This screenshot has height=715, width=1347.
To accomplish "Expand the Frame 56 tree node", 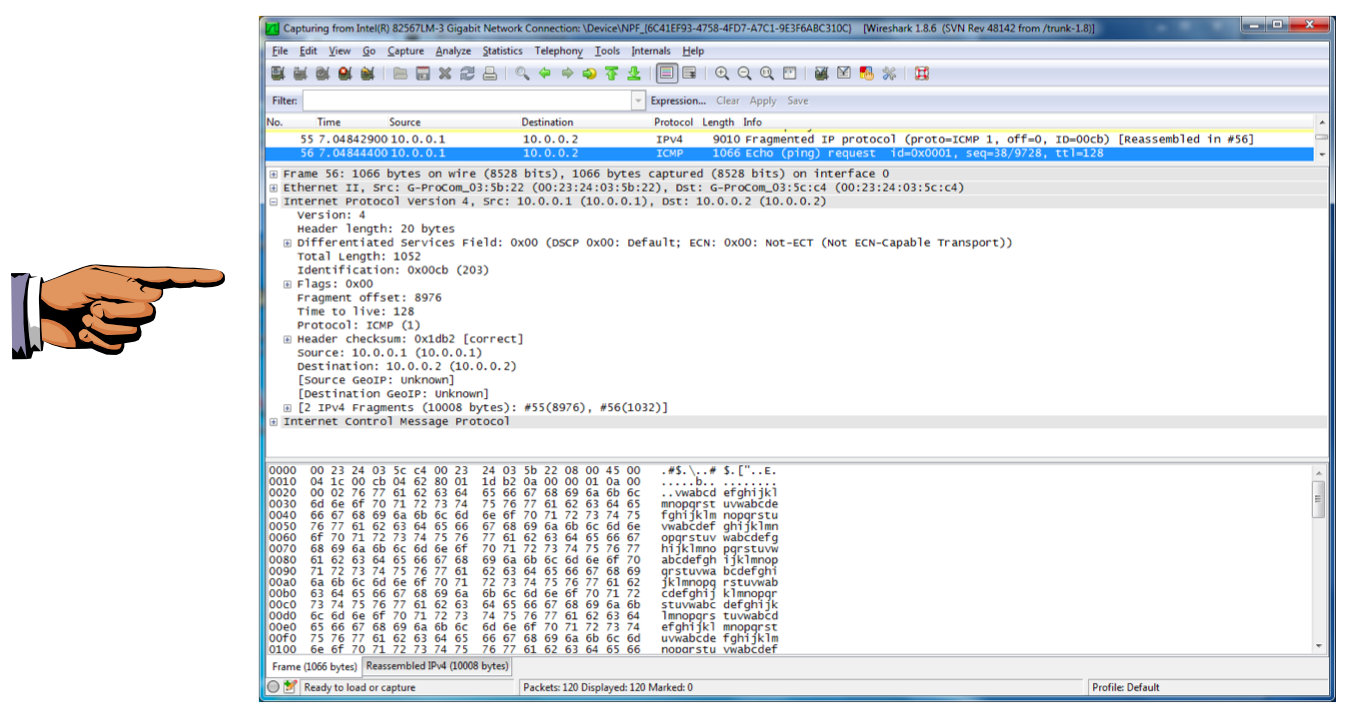I will click(x=274, y=174).
